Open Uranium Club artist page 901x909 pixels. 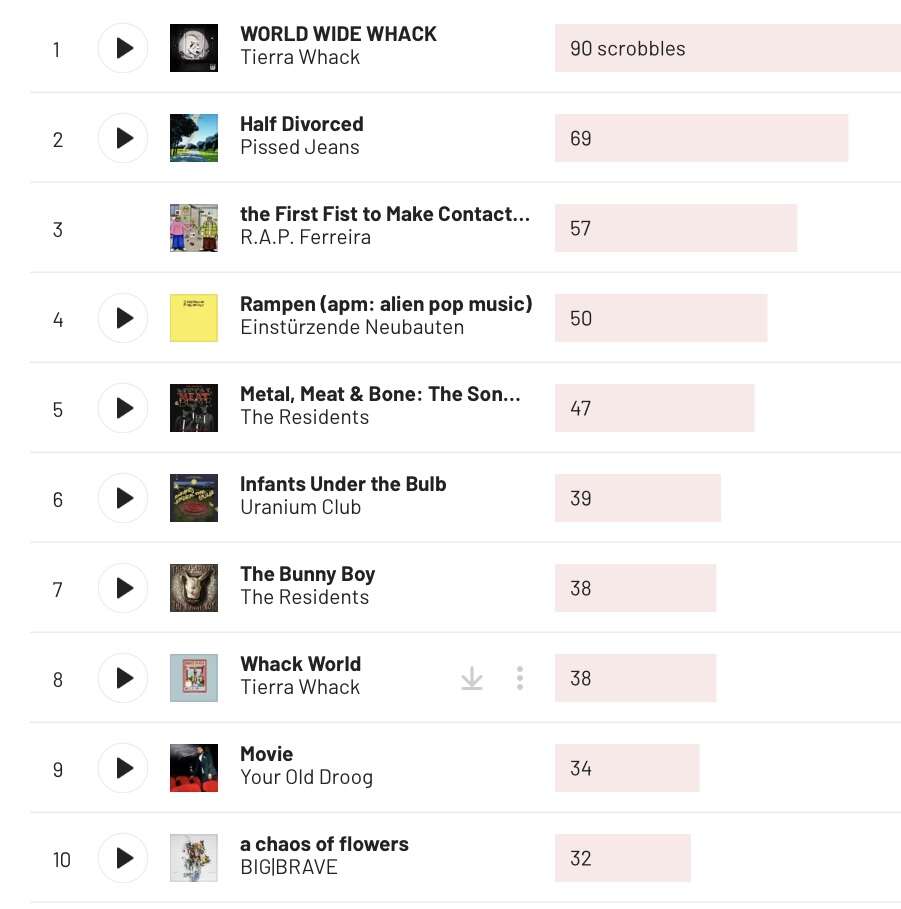point(300,508)
